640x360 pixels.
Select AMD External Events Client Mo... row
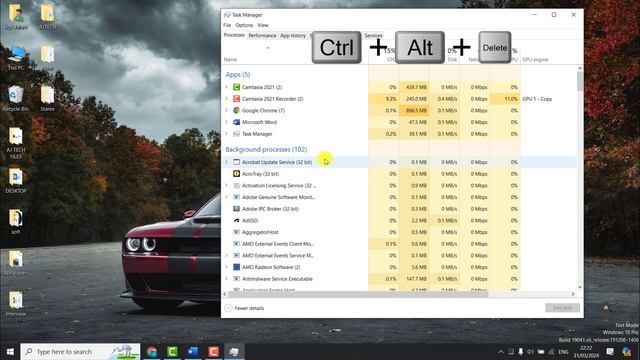[x=399, y=244]
